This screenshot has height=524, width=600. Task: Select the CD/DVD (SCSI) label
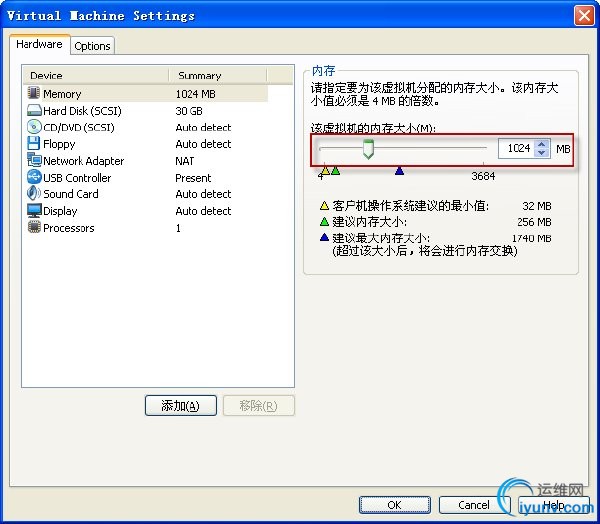79,127
